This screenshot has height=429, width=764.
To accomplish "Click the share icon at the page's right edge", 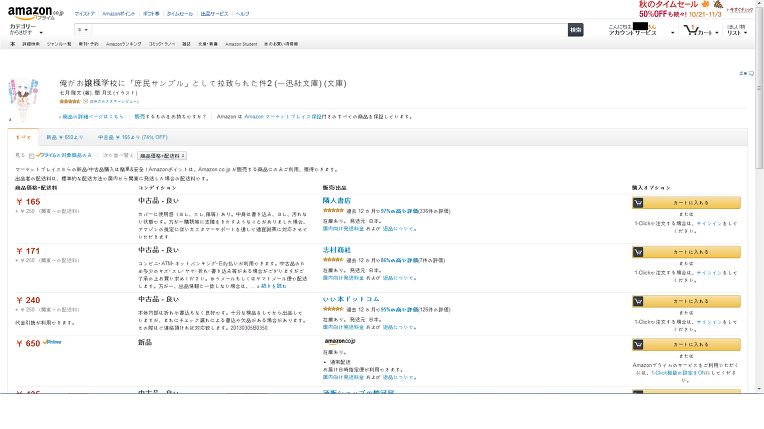I will (751, 73).
